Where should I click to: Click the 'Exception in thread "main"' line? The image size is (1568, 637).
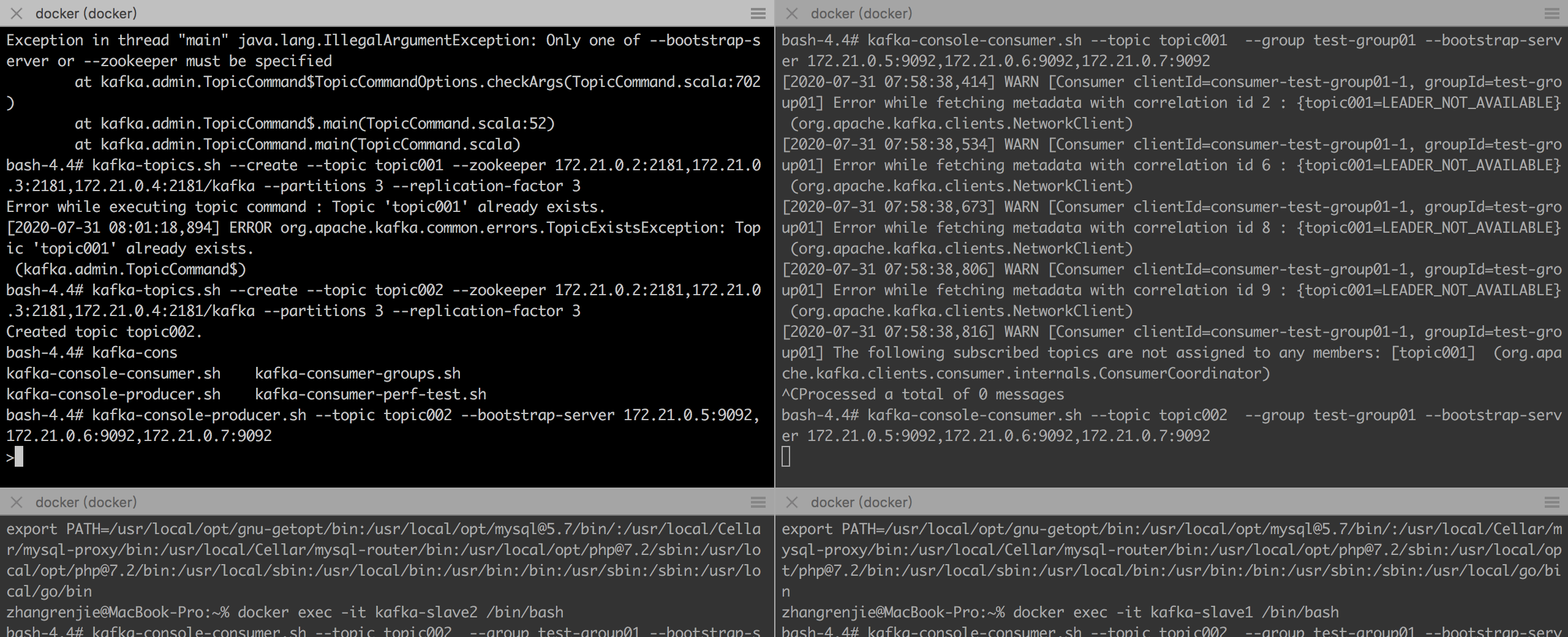point(383,40)
